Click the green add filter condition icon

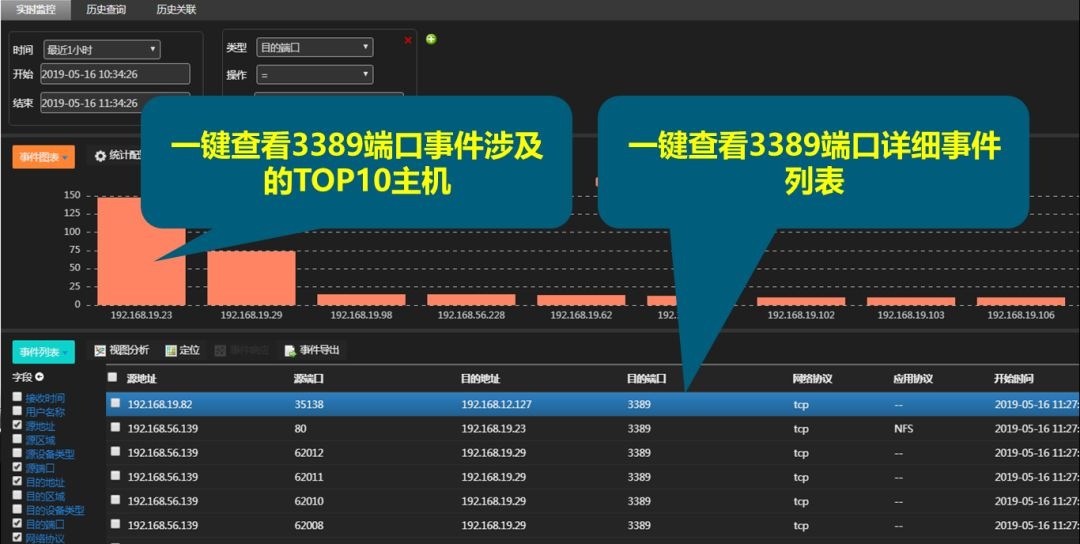pyautogui.click(x=431, y=40)
